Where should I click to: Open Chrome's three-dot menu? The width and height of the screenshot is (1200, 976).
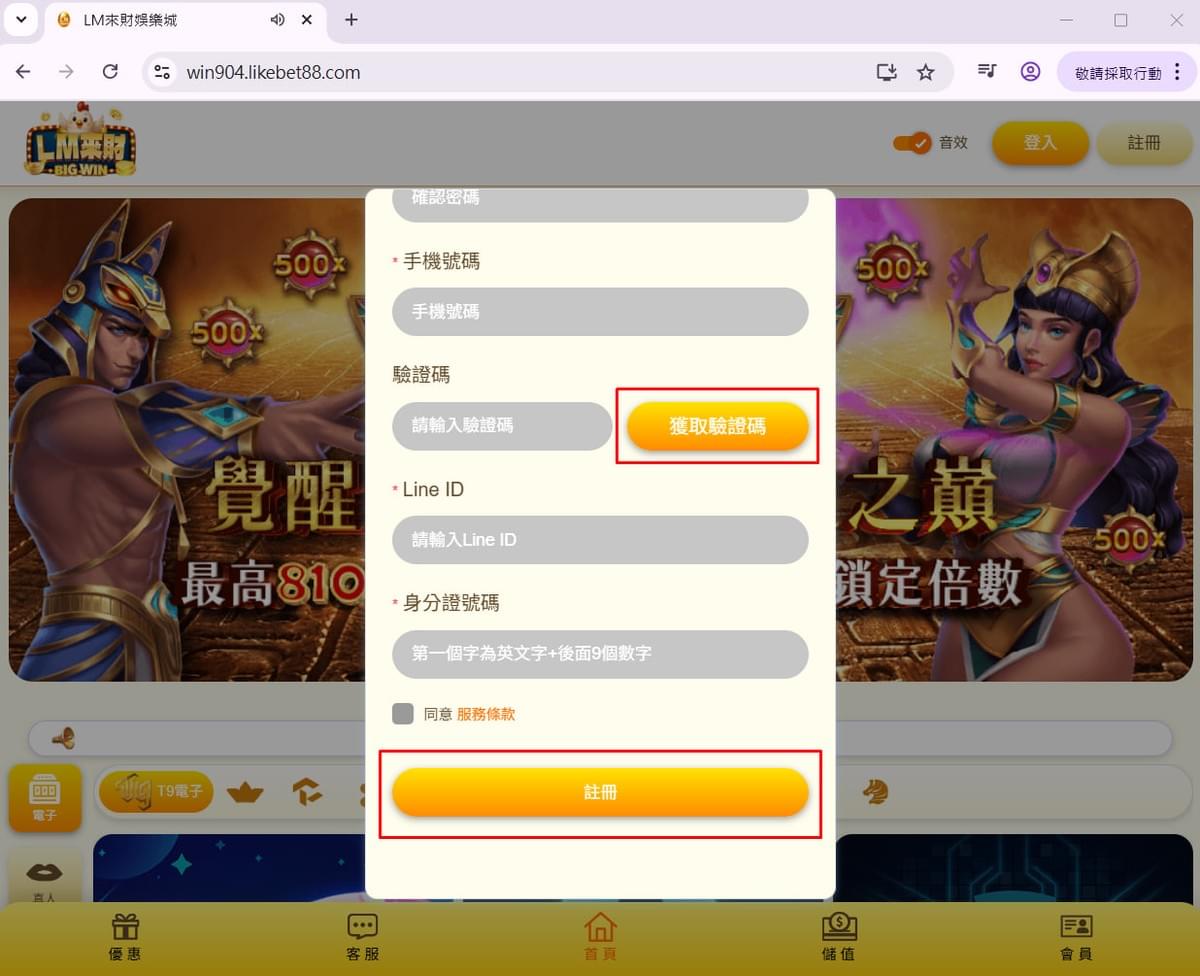pos(1177,72)
